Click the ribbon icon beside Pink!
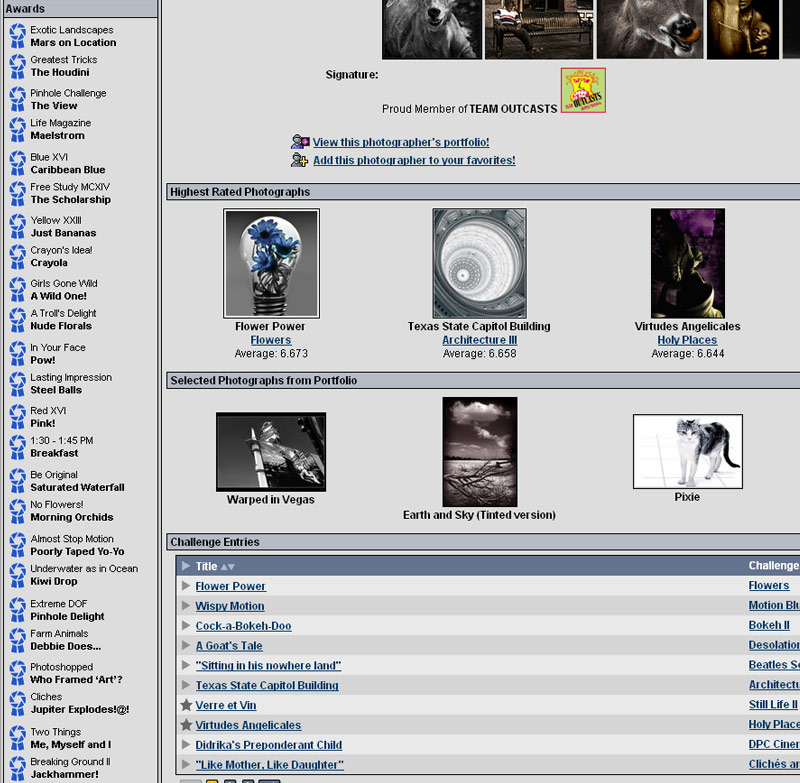 [17, 417]
